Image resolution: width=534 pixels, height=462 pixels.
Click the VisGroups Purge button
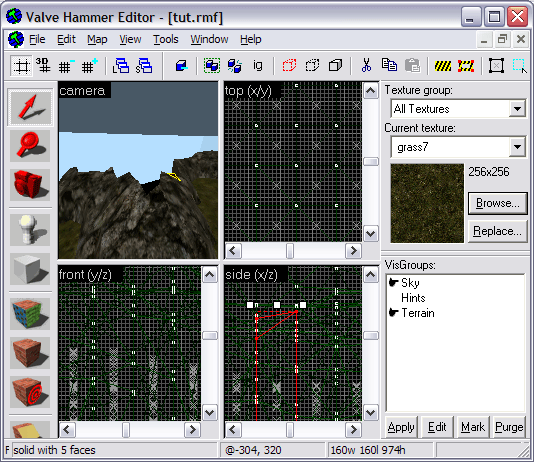[x=509, y=427]
